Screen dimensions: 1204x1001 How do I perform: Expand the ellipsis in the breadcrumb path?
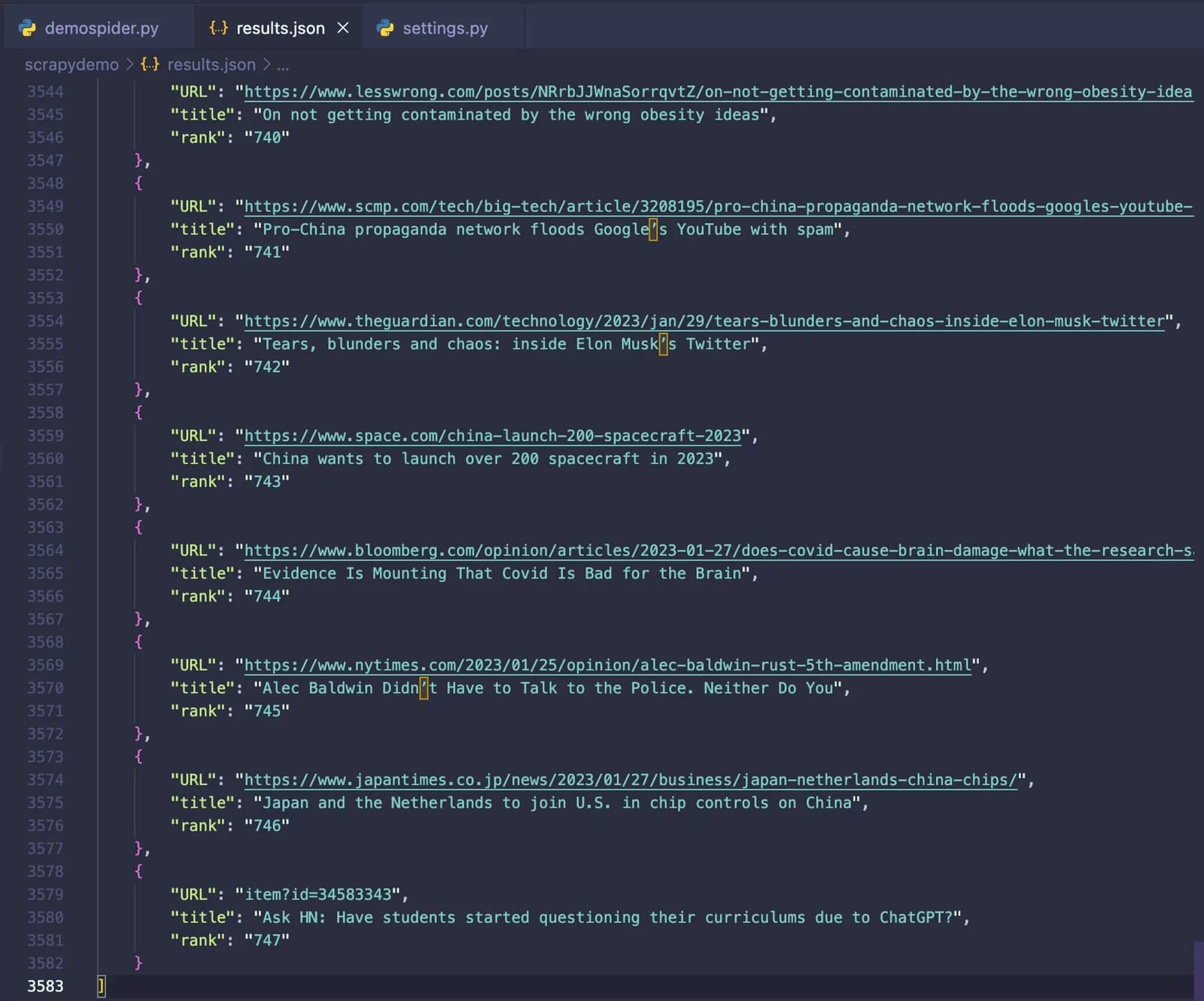282,65
